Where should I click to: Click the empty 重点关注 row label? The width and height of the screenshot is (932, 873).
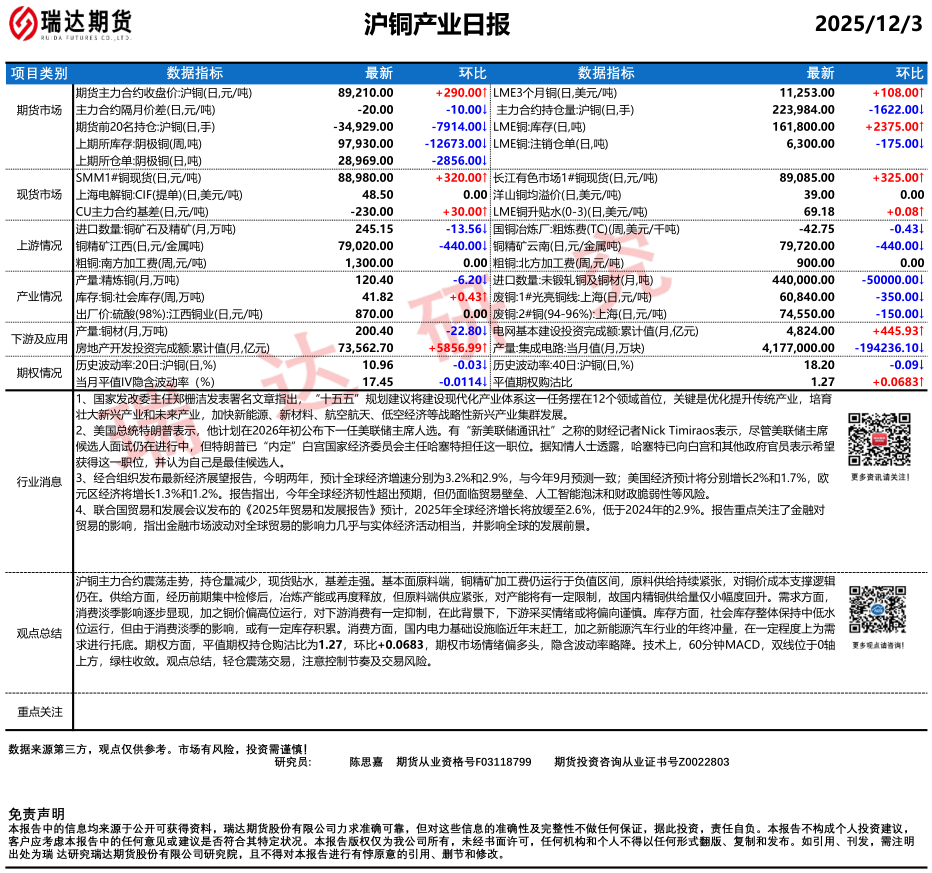tap(39, 711)
